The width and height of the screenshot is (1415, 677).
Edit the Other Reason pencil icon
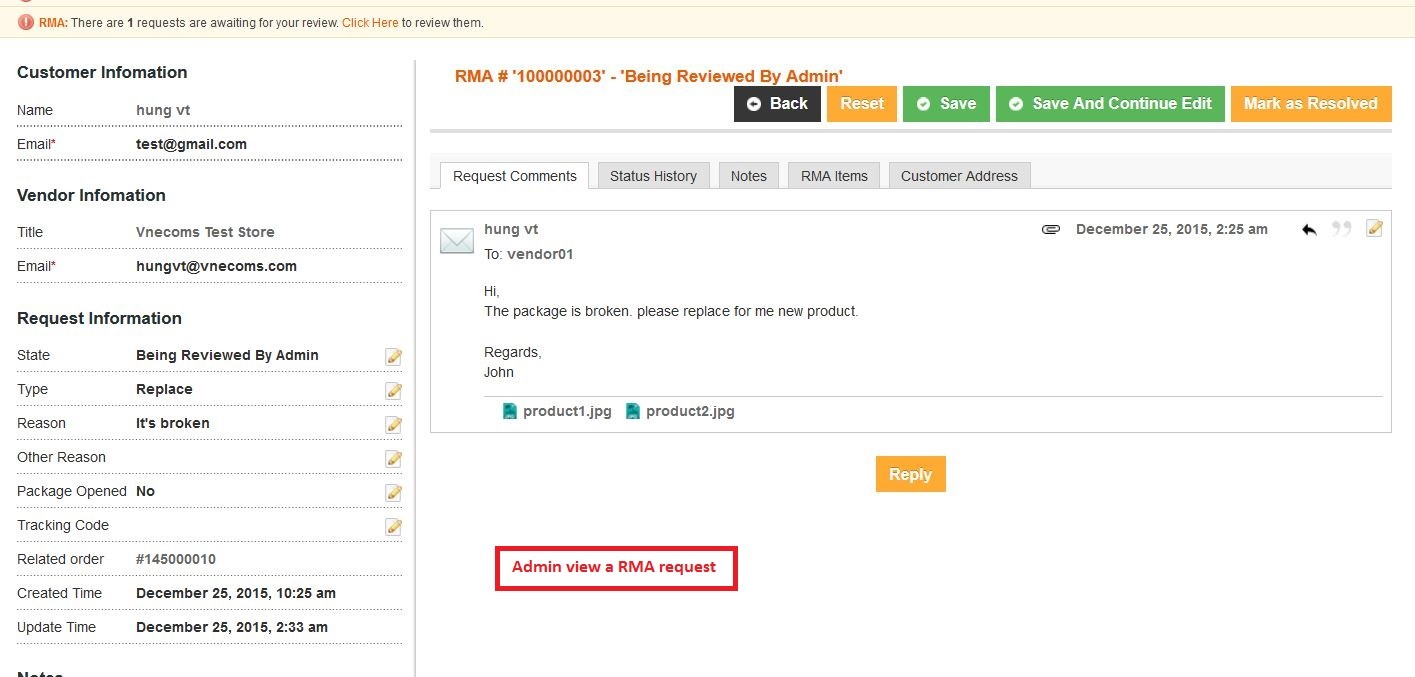click(394, 459)
